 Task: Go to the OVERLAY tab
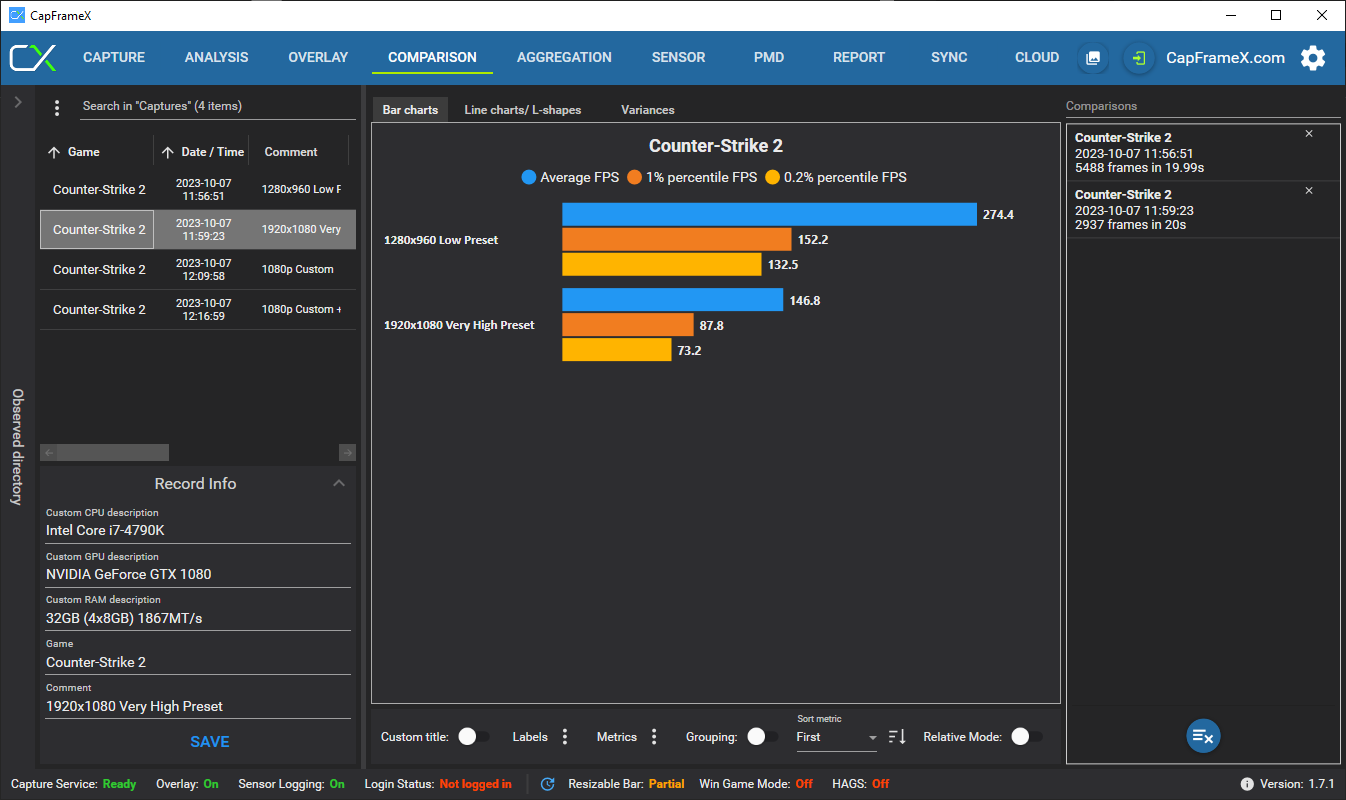pos(318,58)
